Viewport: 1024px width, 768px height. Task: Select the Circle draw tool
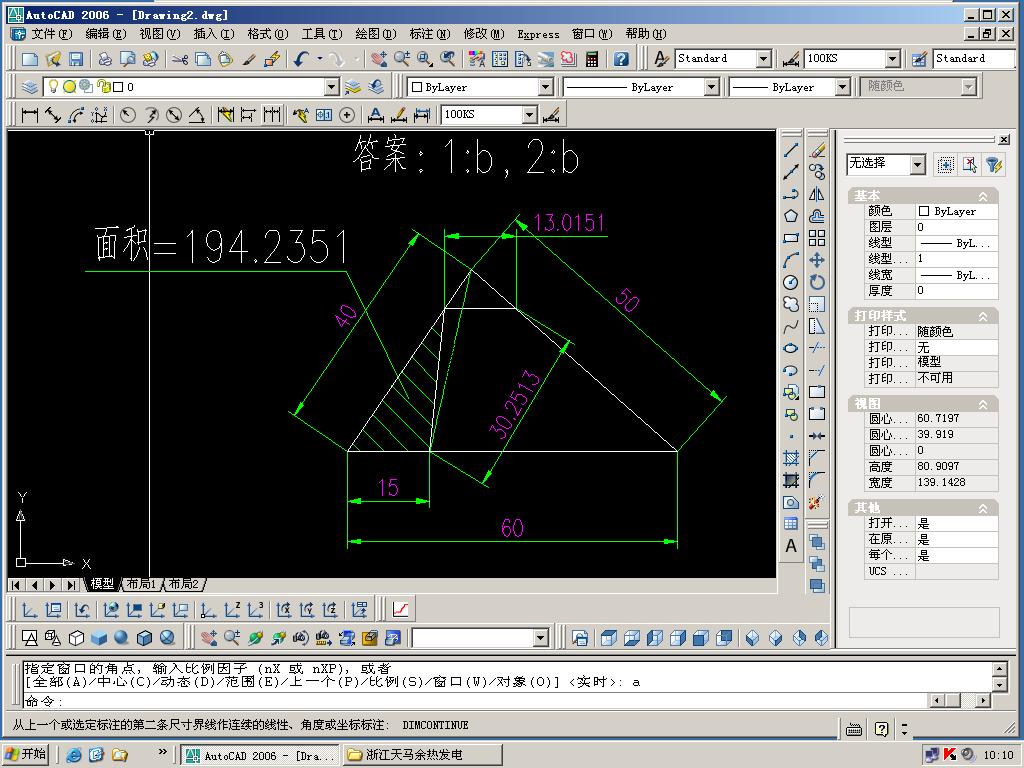click(791, 282)
